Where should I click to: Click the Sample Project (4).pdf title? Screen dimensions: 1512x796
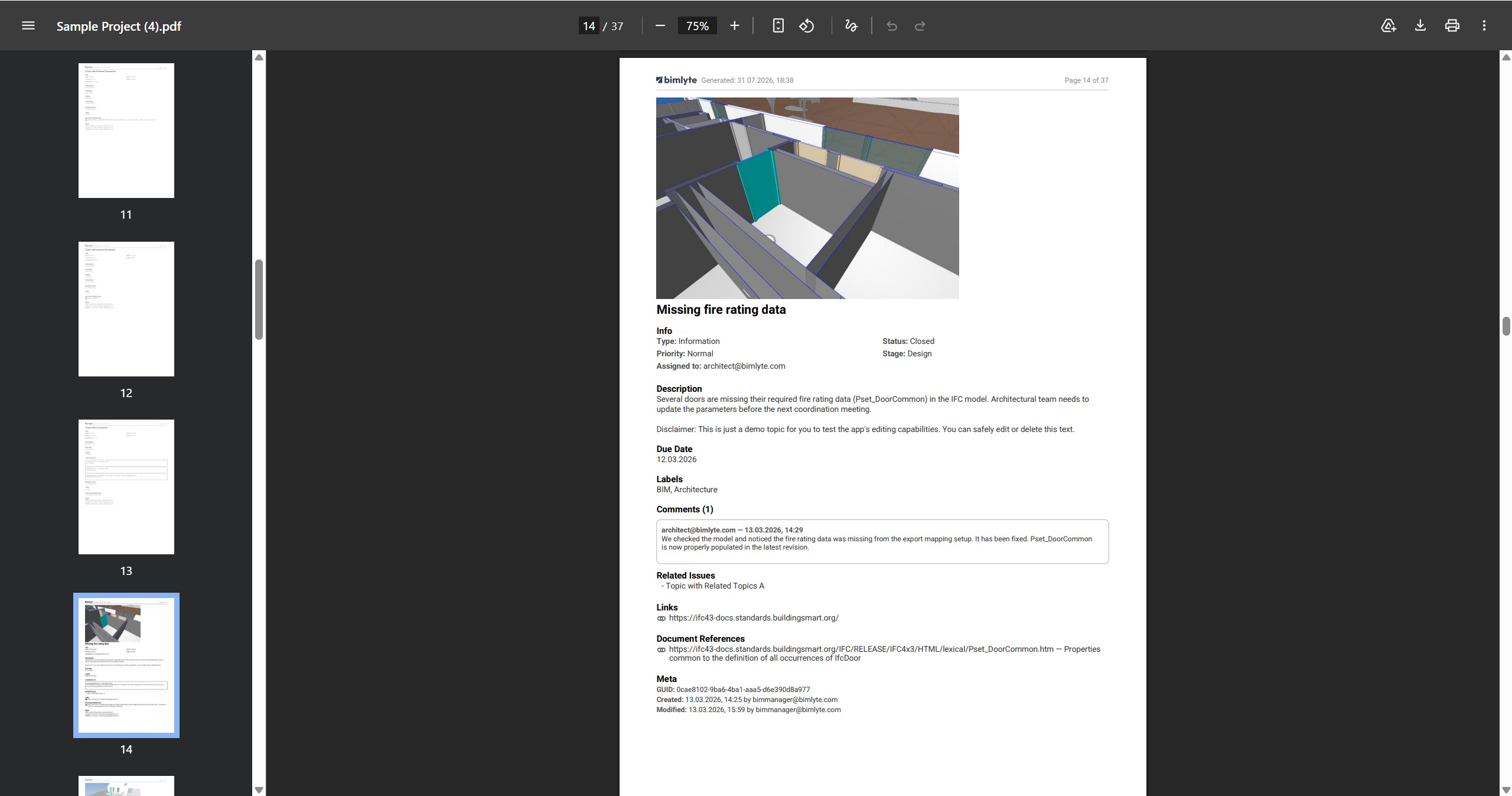(x=119, y=26)
